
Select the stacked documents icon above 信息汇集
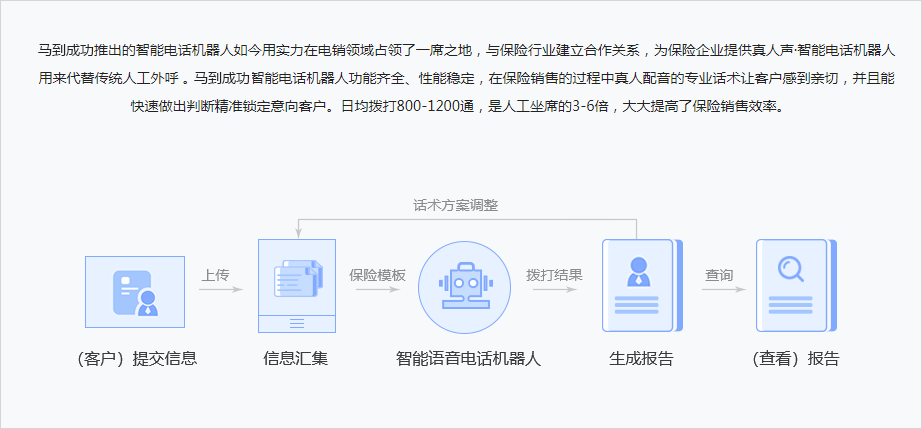click(297, 278)
